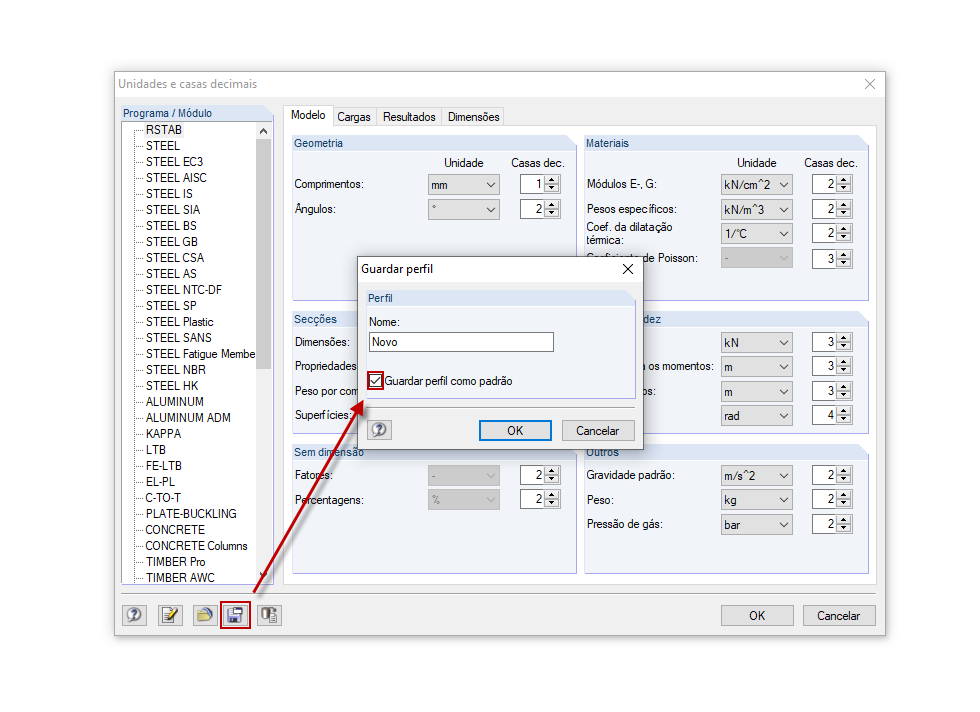Select ALUMINUM ADM module
Screen dimensions: 980x712
188,418
